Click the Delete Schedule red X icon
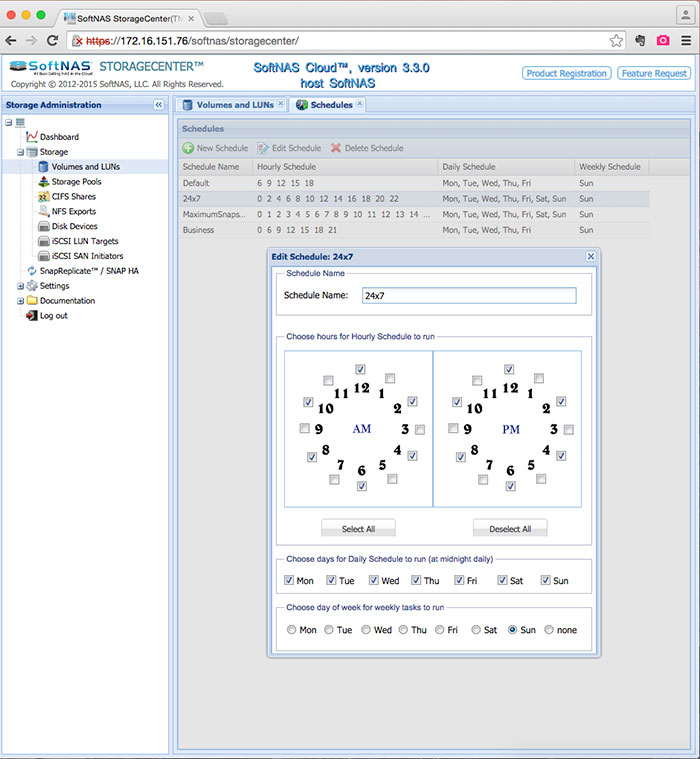Viewport: 700px width, 759px height. click(x=335, y=148)
